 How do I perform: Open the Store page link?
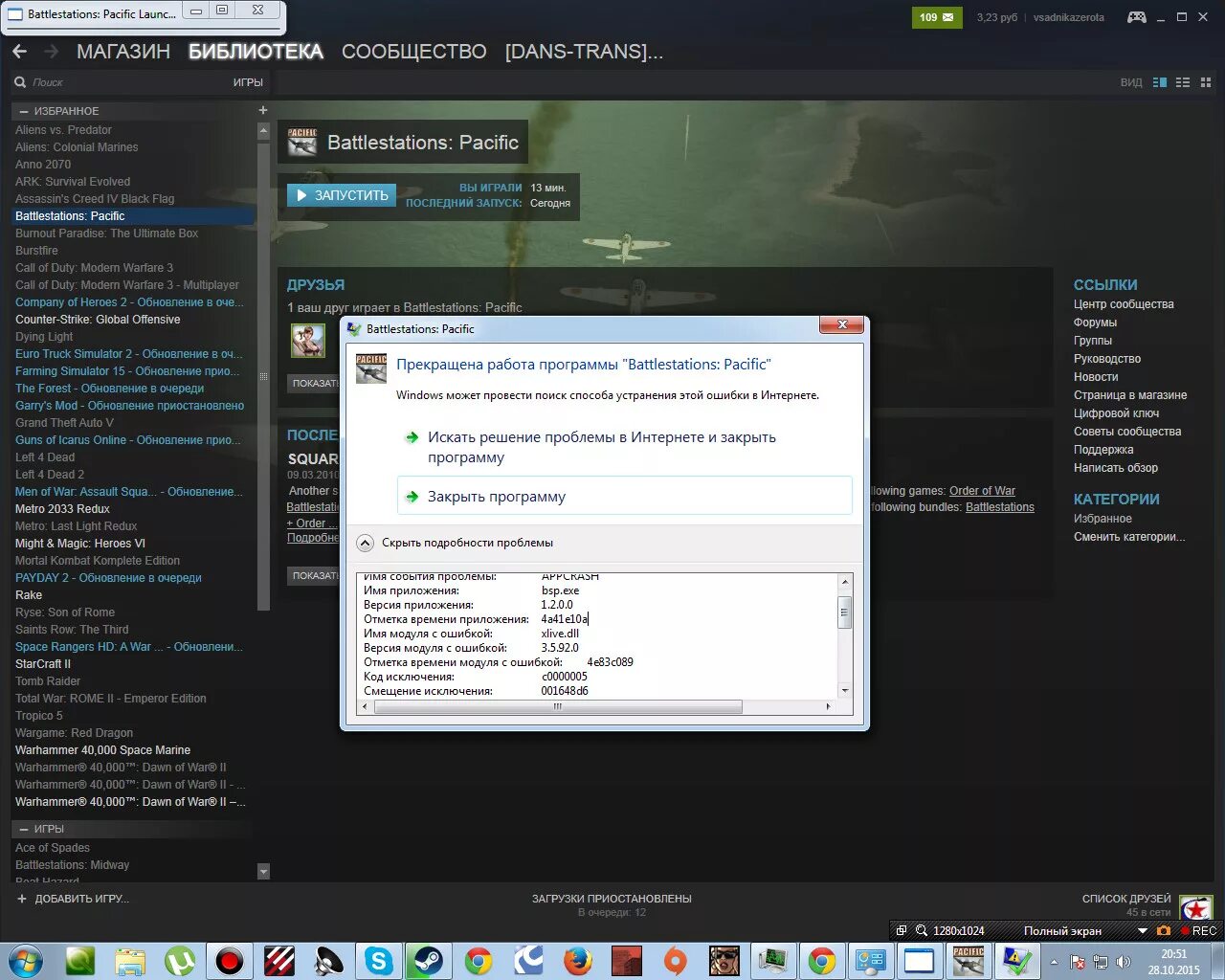click(x=1130, y=395)
